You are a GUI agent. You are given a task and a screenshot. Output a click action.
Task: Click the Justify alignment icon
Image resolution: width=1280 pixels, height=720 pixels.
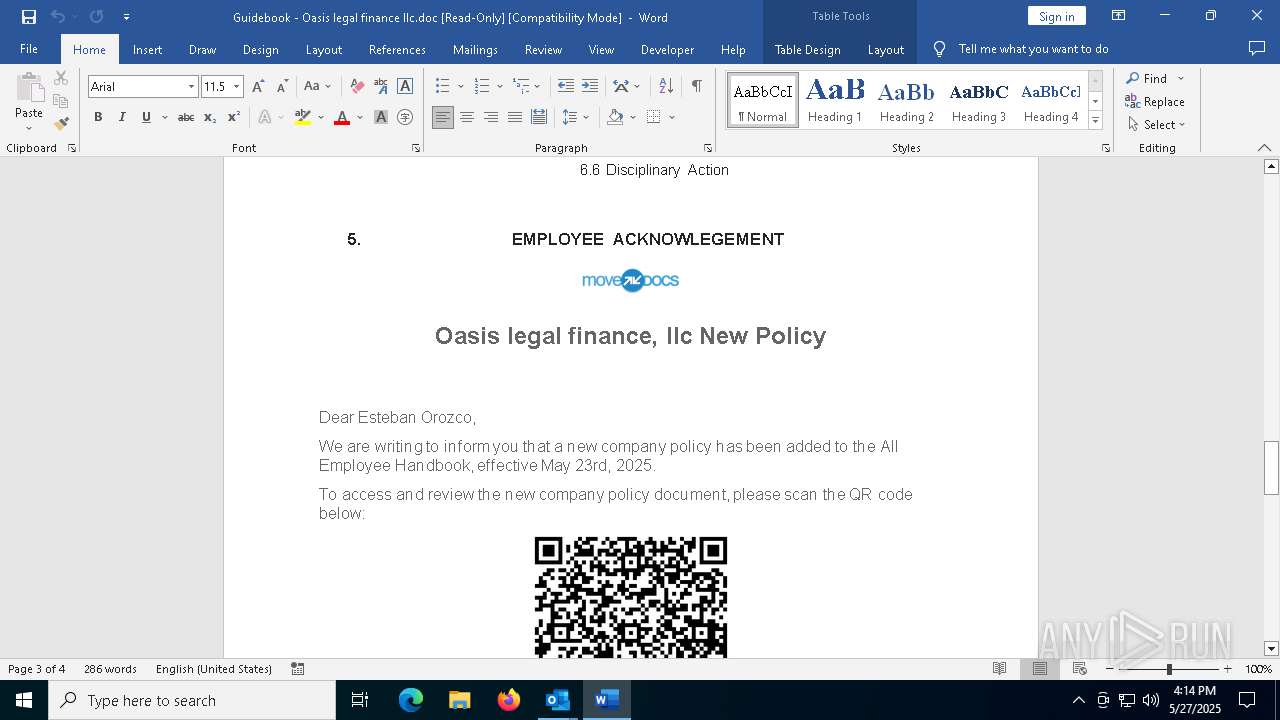tap(514, 117)
